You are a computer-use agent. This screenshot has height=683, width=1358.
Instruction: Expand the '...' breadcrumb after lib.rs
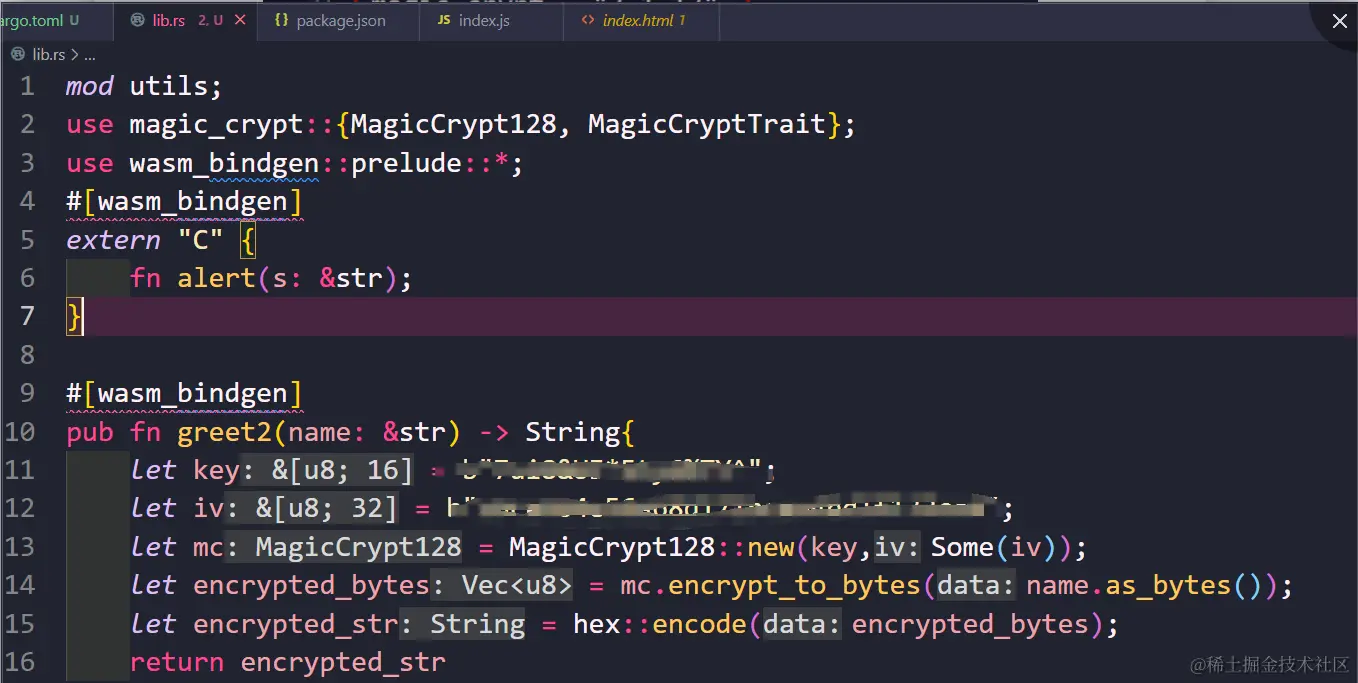click(90, 55)
